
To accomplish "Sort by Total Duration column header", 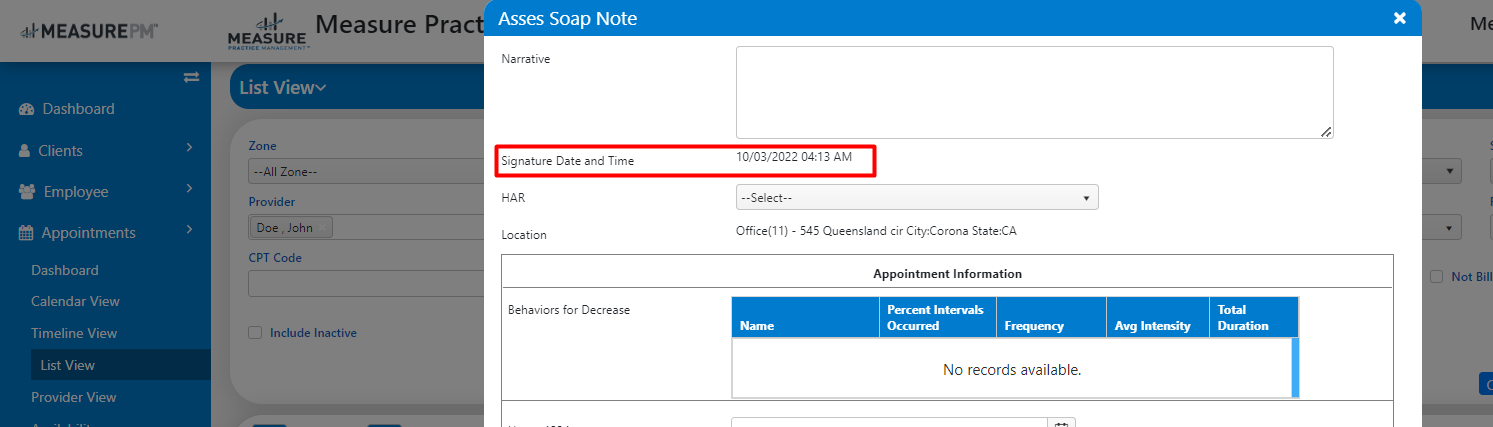I will (1254, 317).
